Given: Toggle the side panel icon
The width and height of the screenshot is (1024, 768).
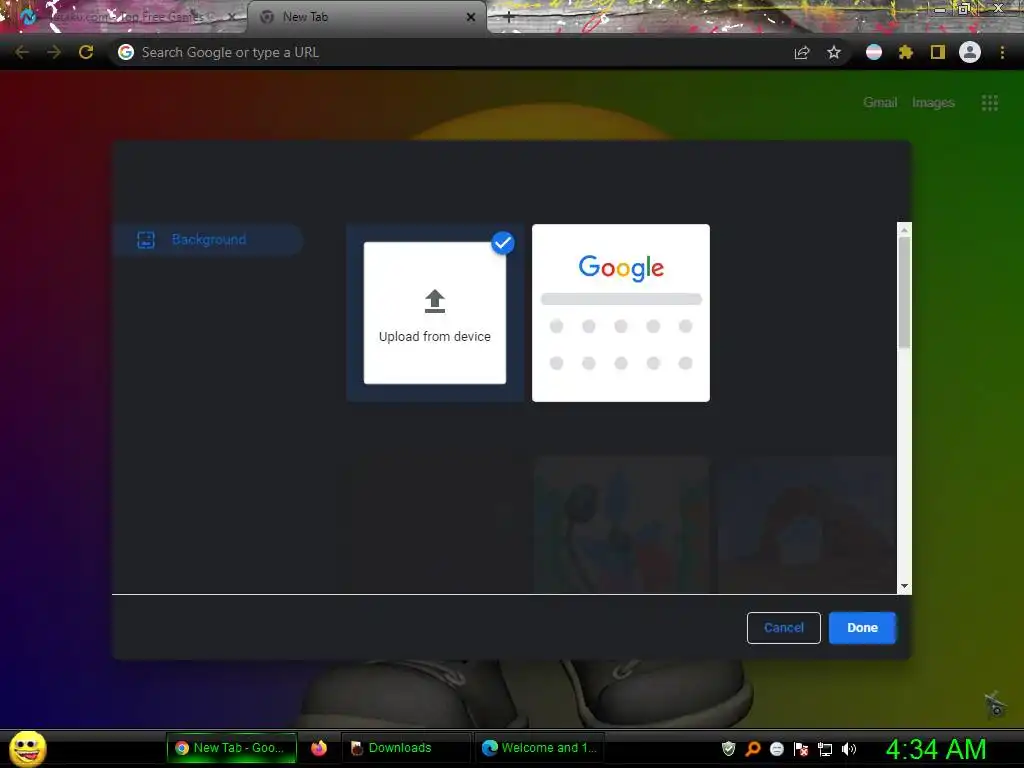Looking at the screenshot, I should [938, 52].
